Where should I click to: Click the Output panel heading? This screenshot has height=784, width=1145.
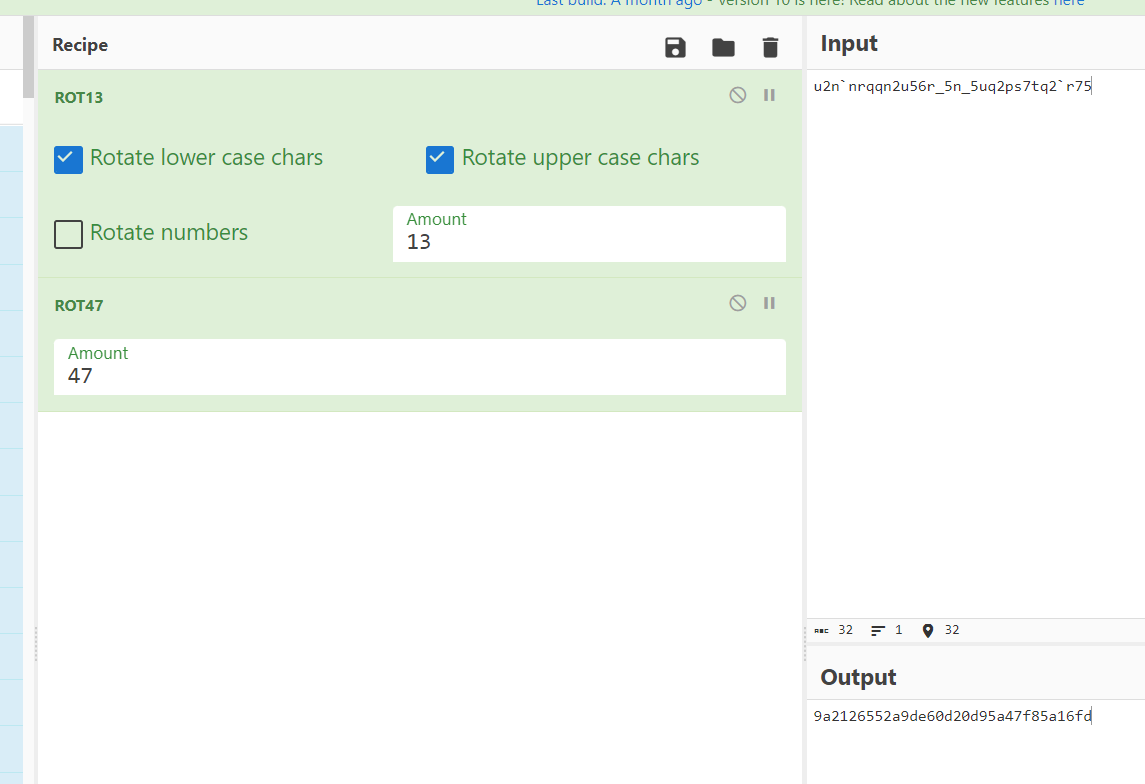858,677
